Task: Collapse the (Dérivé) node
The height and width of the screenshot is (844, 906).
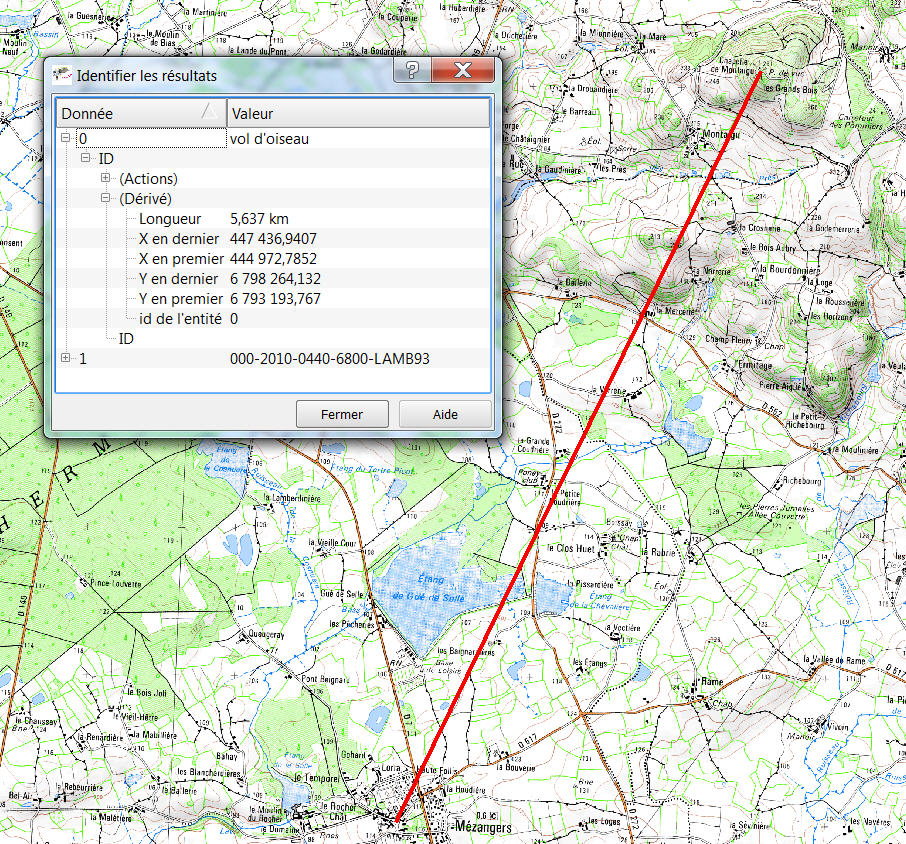Action: 105,198
